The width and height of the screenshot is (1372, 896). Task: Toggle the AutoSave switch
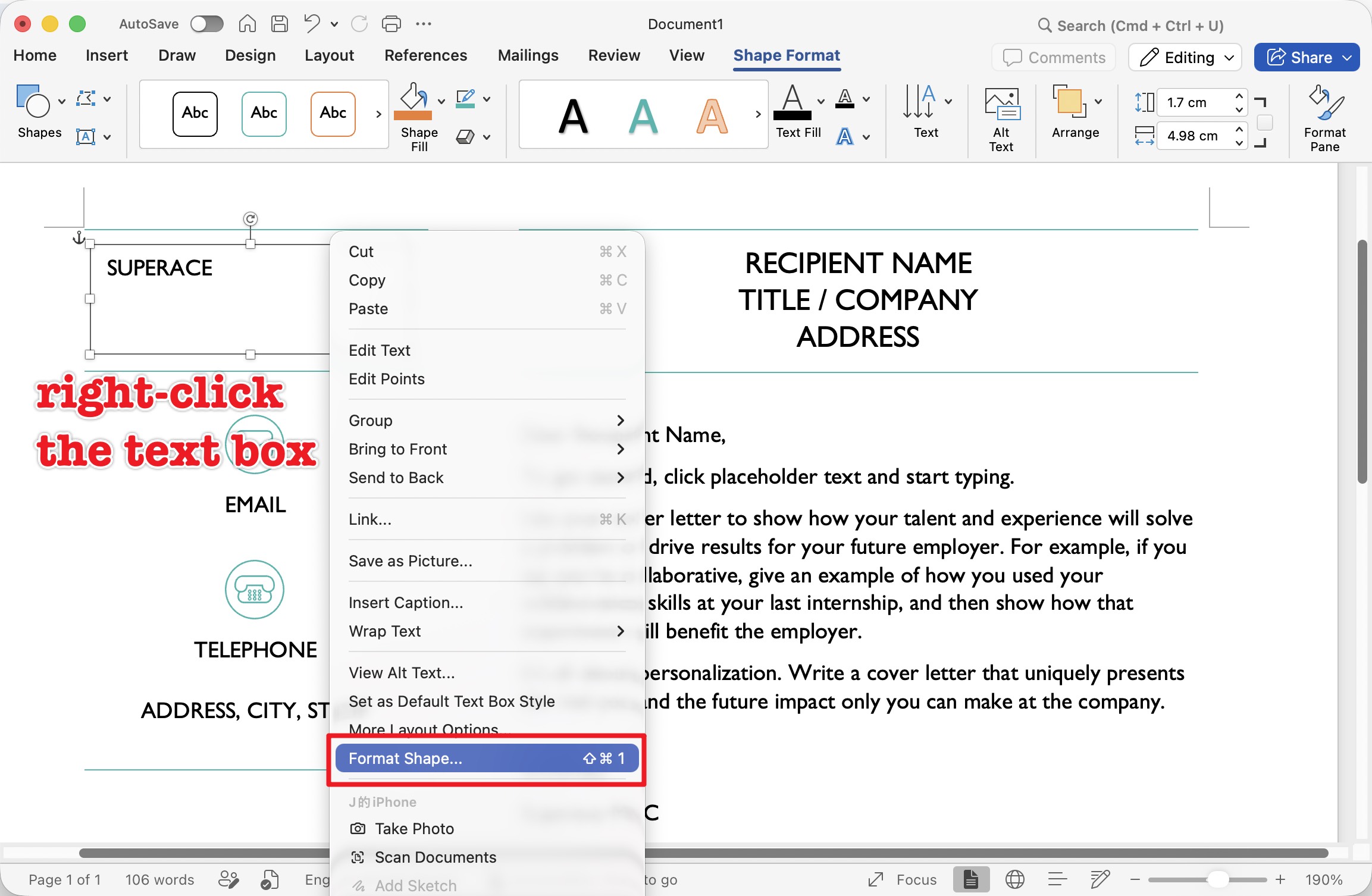(x=206, y=24)
